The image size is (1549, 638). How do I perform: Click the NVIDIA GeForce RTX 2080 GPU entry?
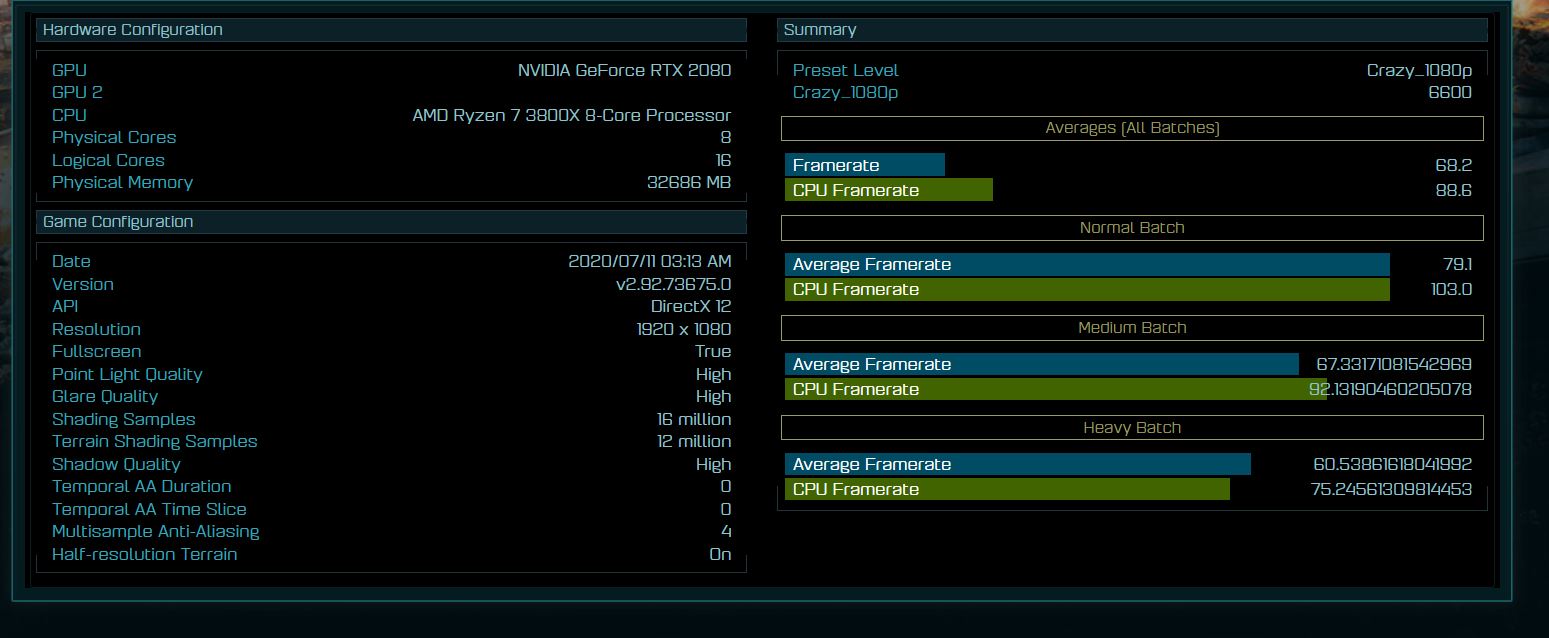click(x=624, y=70)
